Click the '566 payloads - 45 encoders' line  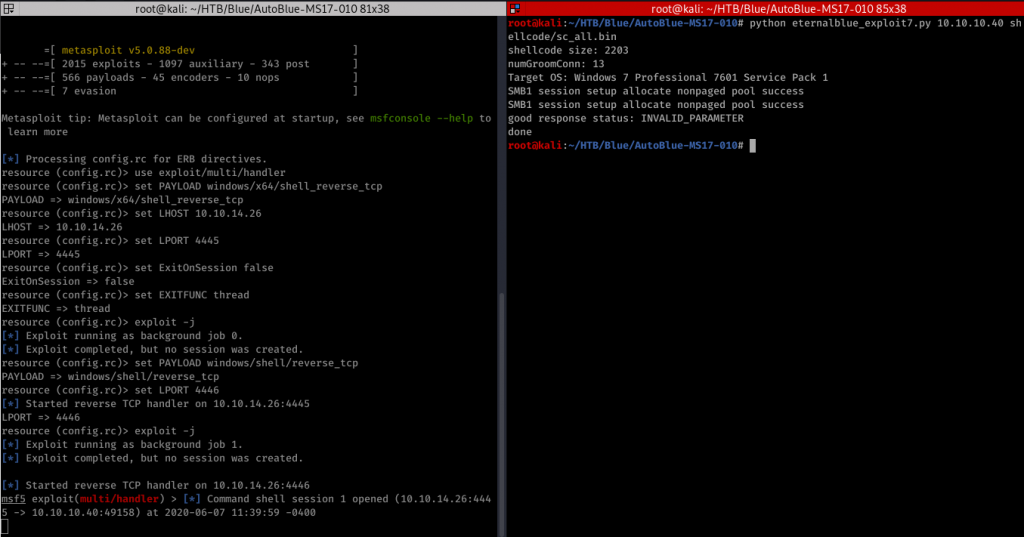tap(180, 78)
